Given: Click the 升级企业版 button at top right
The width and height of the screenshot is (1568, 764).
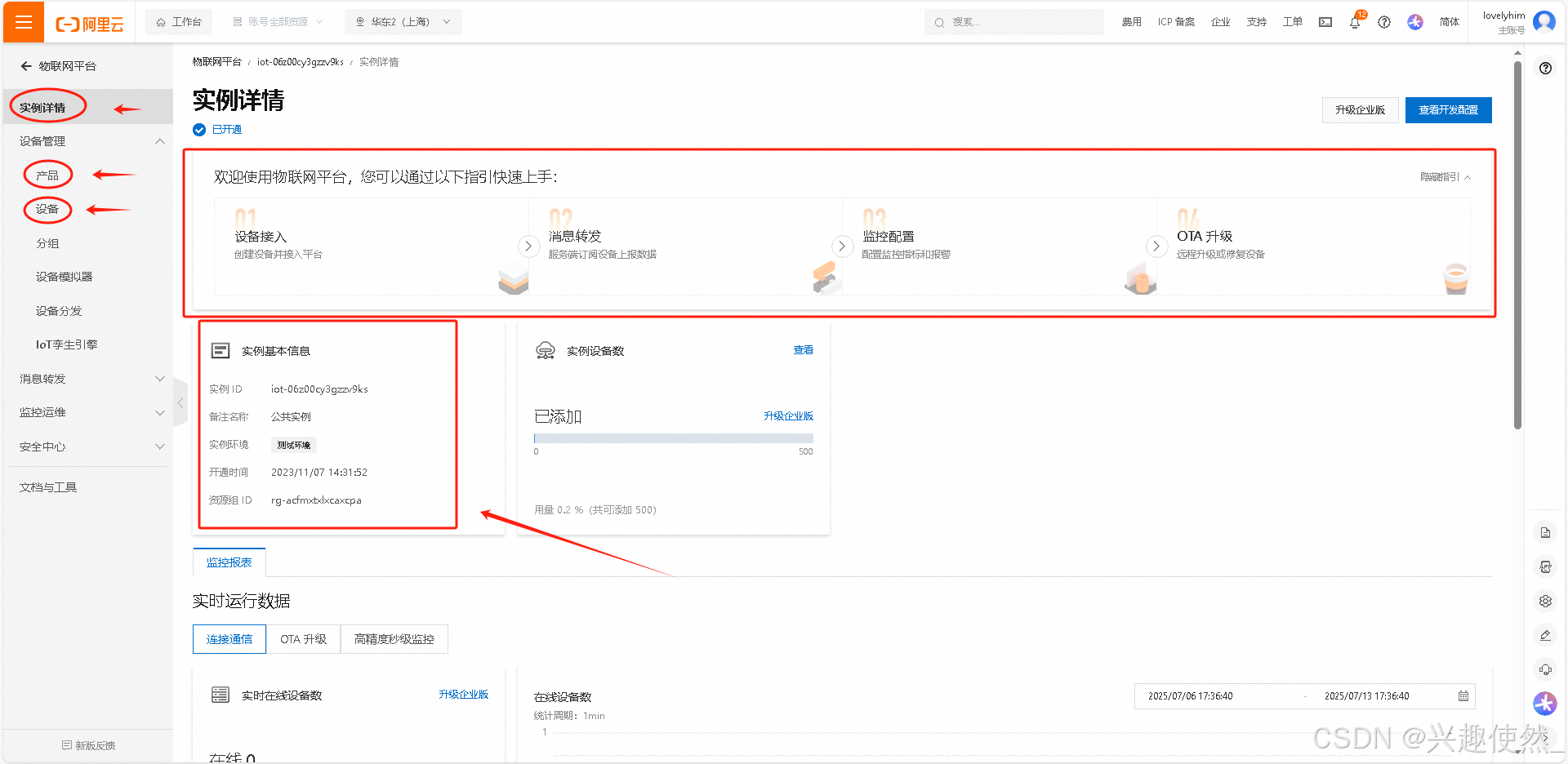Looking at the screenshot, I should pyautogui.click(x=1360, y=110).
